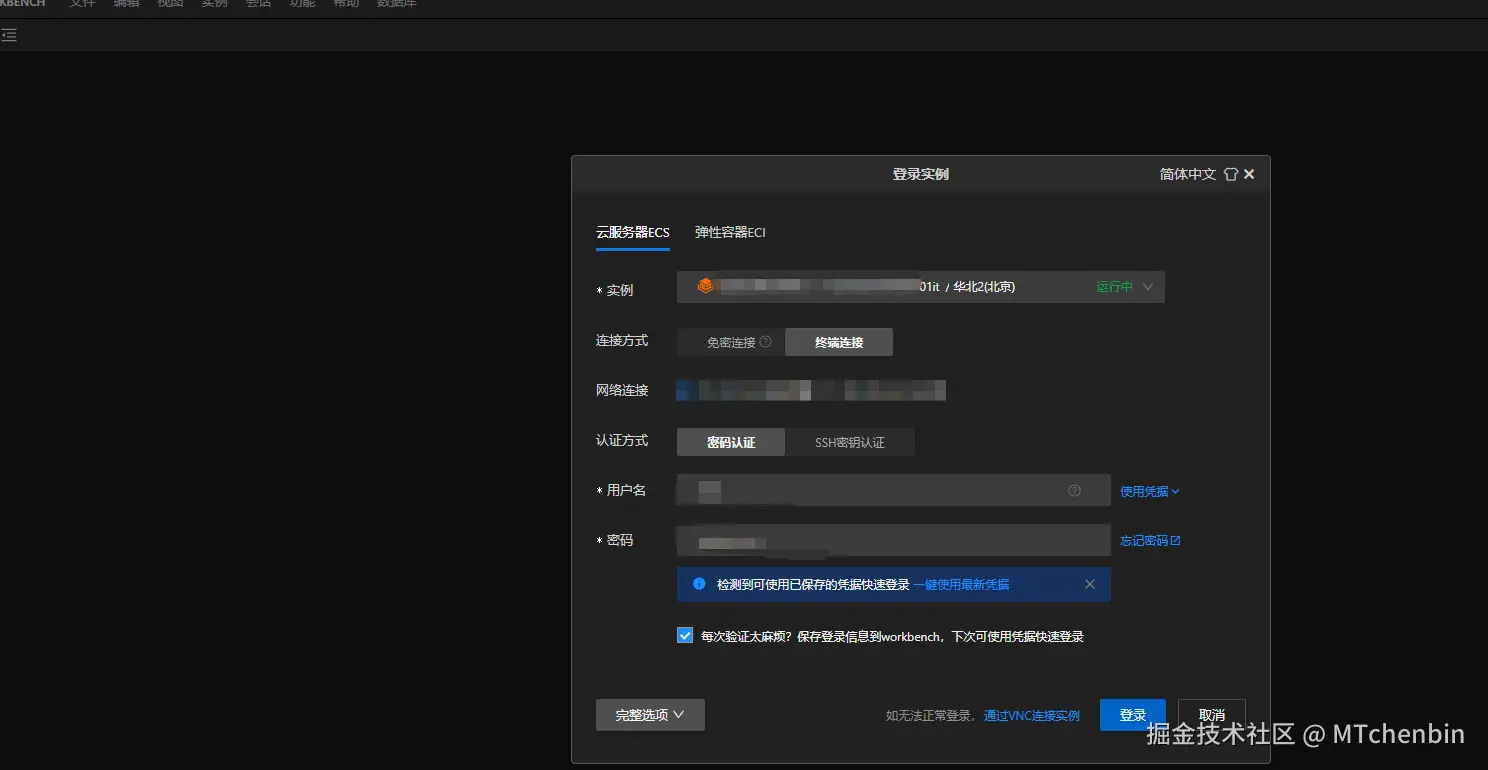This screenshot has width=1488, height=770.
Task: Open the skin theme shirt icon
Action: (x=1231, y=174)
